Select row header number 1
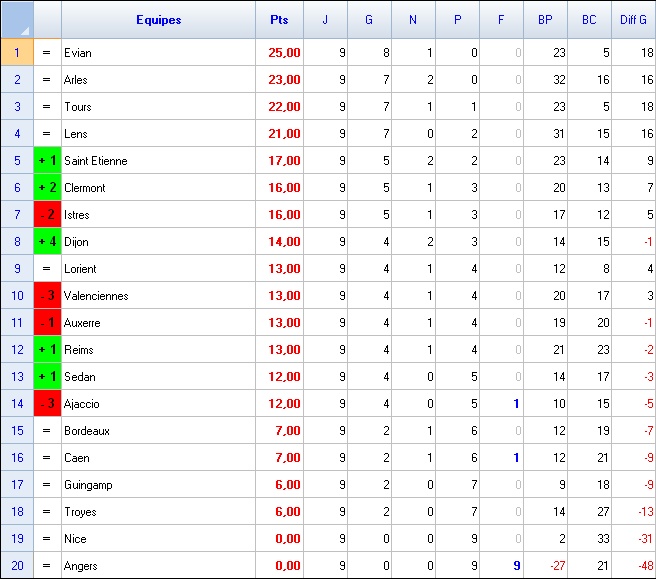Viewport: 656px width, 579px height. [17, 52]
